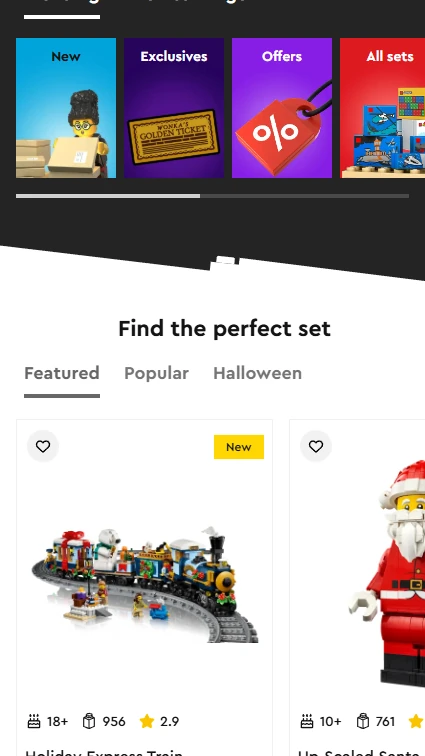
Task: Open the Offers percent tag tile
Action: tap(282, 108)
